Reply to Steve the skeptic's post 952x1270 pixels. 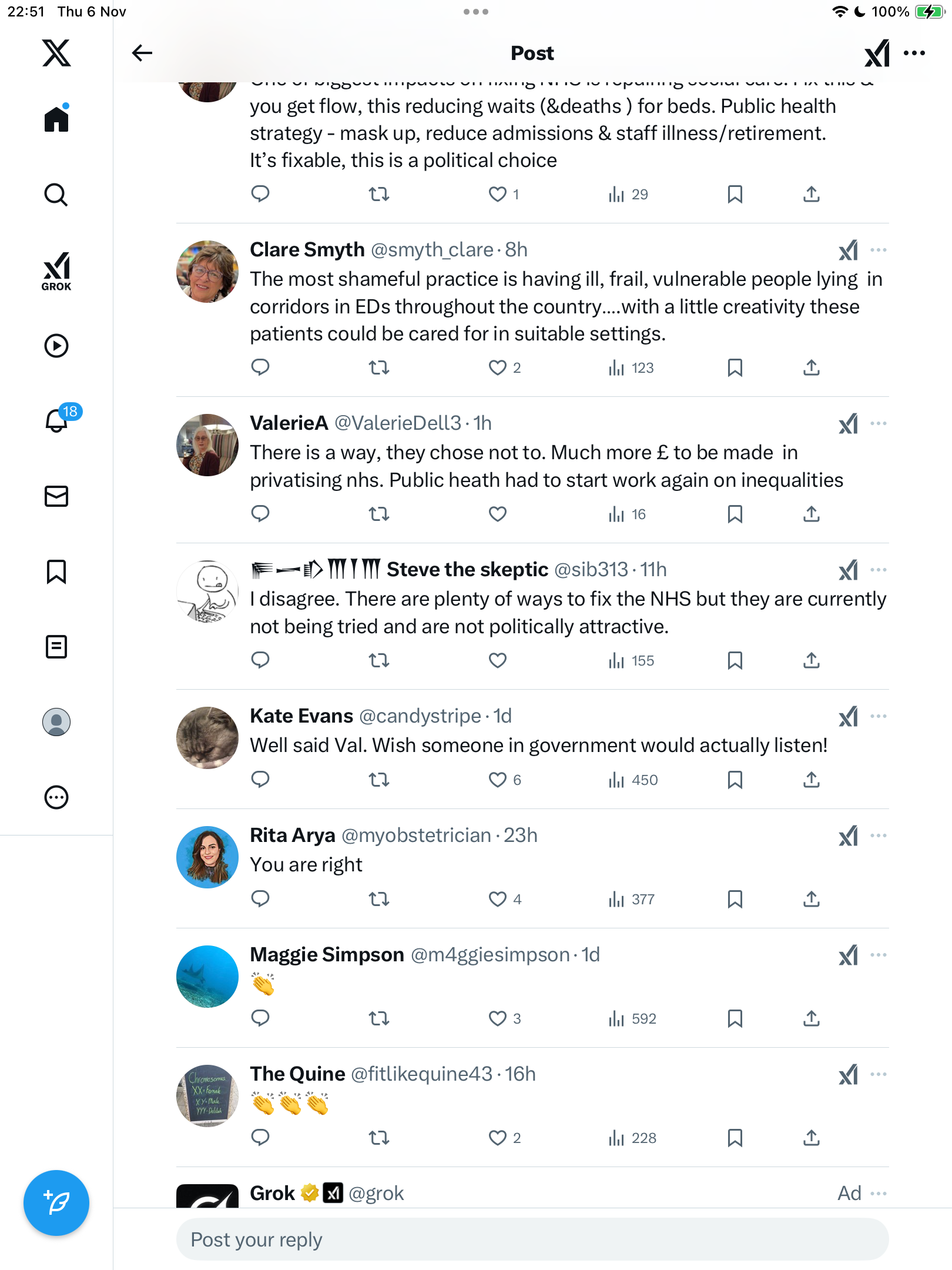[x=260, y=660]
